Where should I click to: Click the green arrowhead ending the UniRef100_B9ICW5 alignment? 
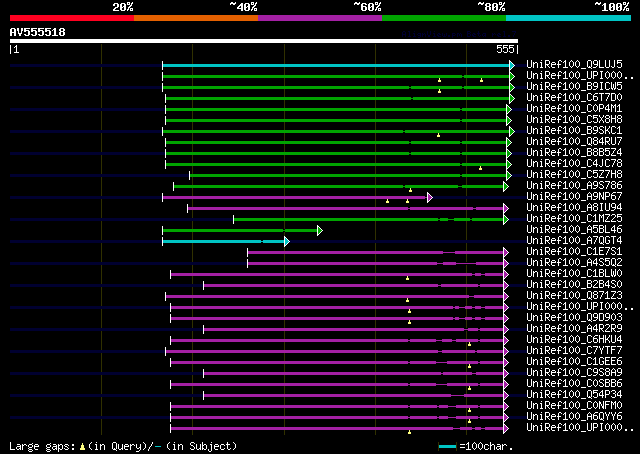[x=512, y=87]
